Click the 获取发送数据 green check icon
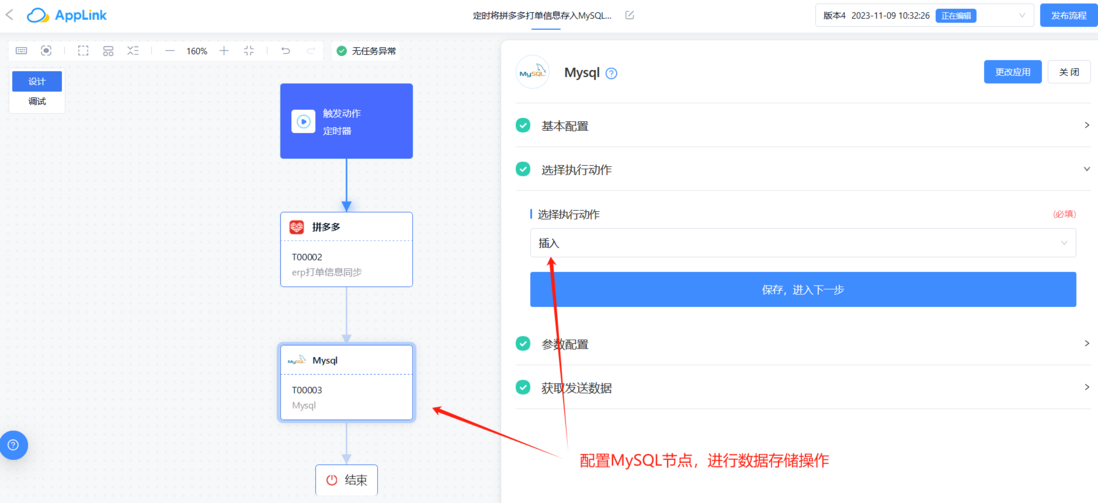Image resolution: width=1098 pixels, height=503 pixels. click(522, 387)
